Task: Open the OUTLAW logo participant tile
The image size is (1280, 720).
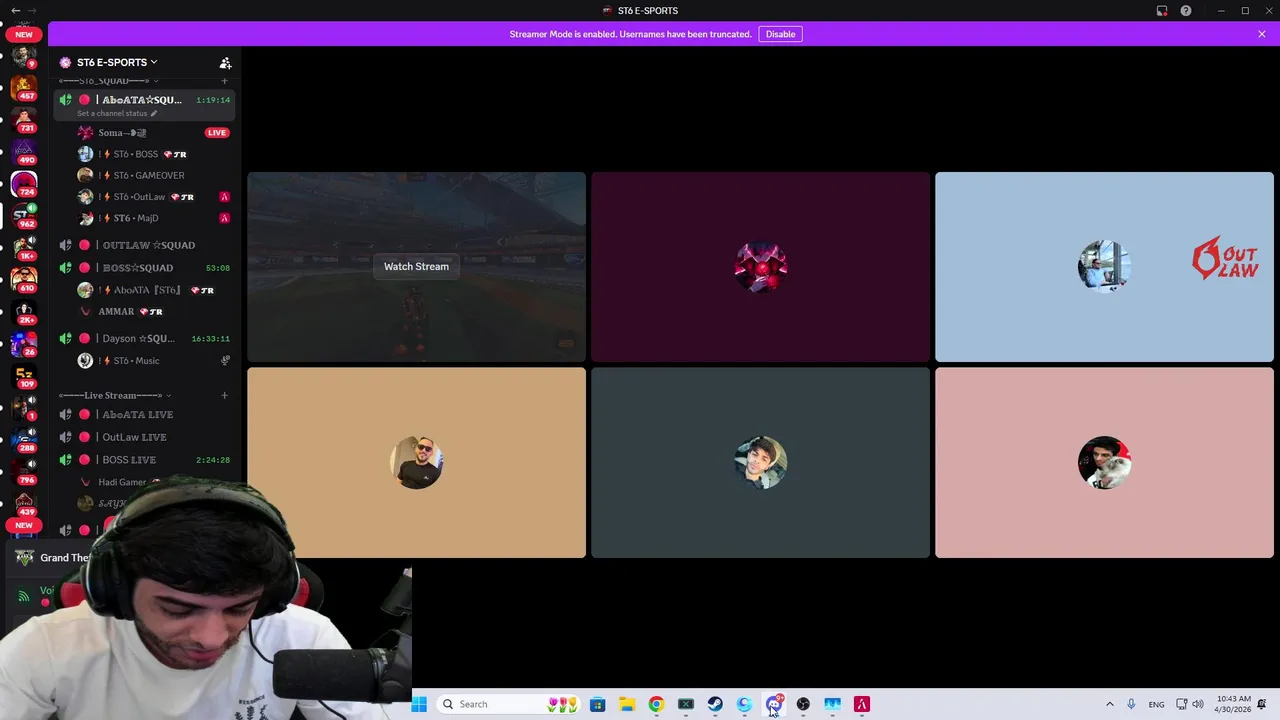Action: 1104,267
